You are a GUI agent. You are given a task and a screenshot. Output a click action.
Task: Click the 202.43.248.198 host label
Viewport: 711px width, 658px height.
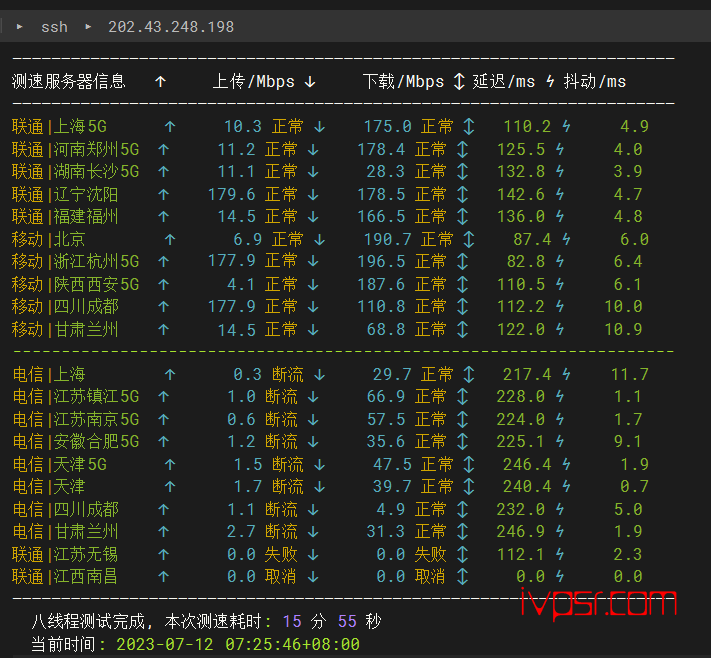(x=171, y=27)
